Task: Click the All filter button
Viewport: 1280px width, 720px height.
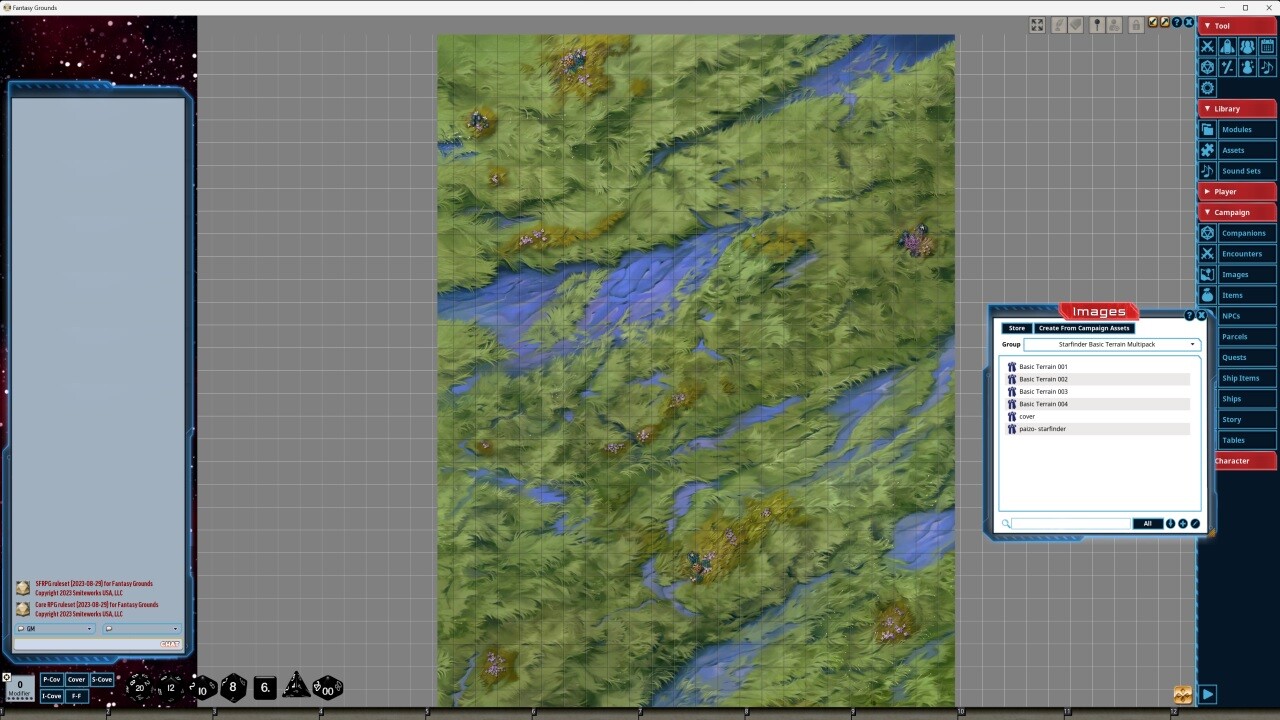Action: click(x=1147, y=523)
